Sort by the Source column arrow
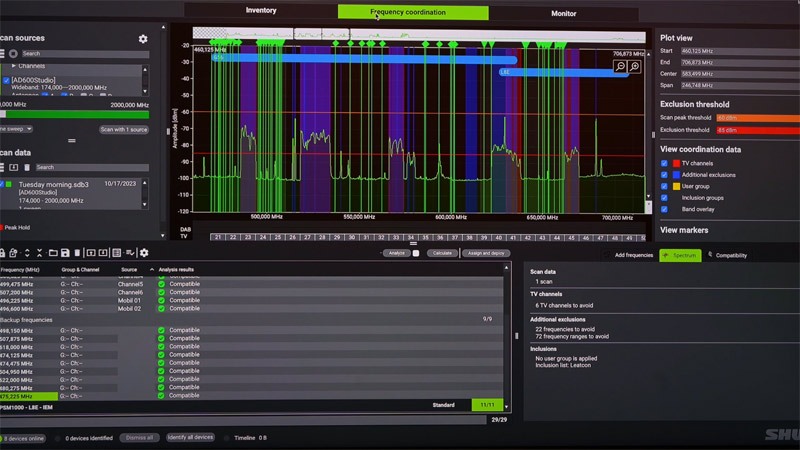This screenshot has height=450, width=800. coord(152,270)
